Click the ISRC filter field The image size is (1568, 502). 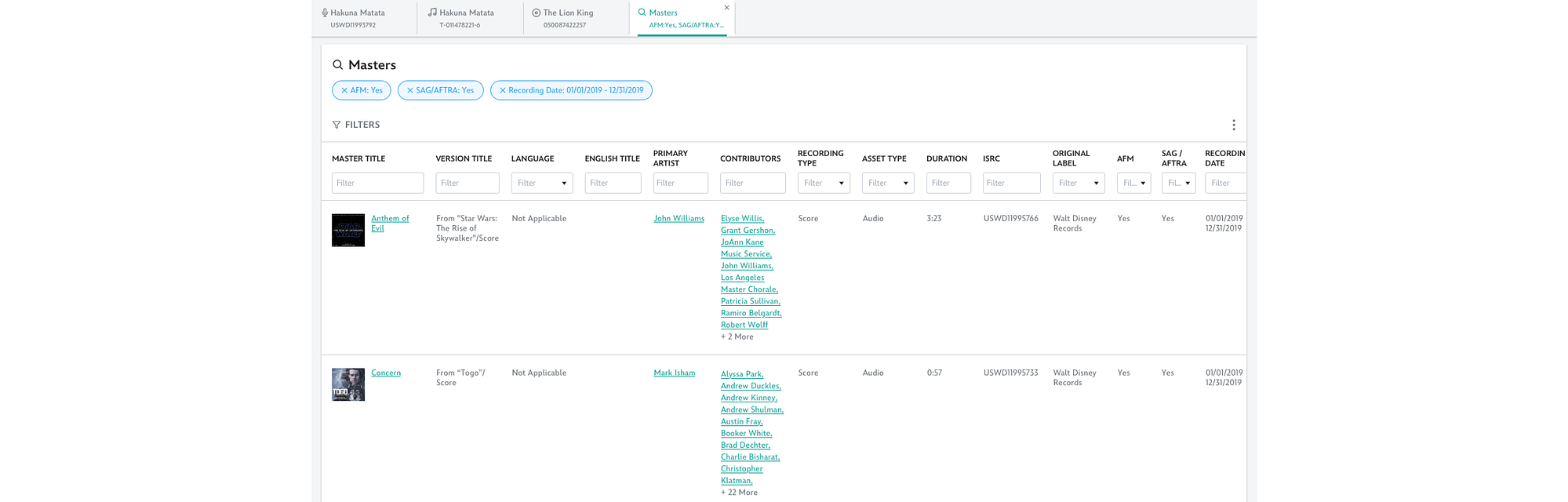[1012, 183]
